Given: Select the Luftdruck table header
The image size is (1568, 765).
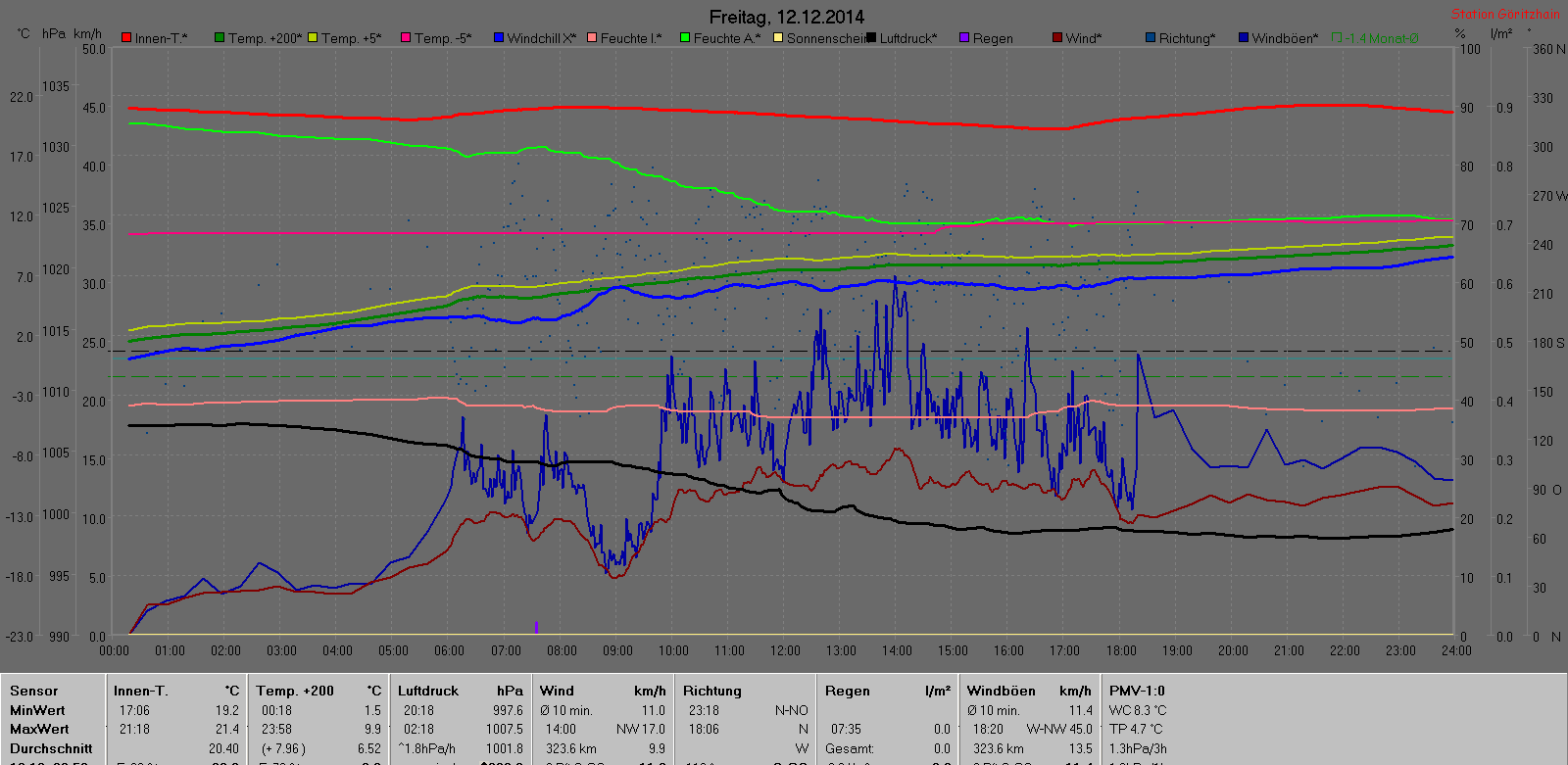Looking at the screenshot, I should (427, 691).
